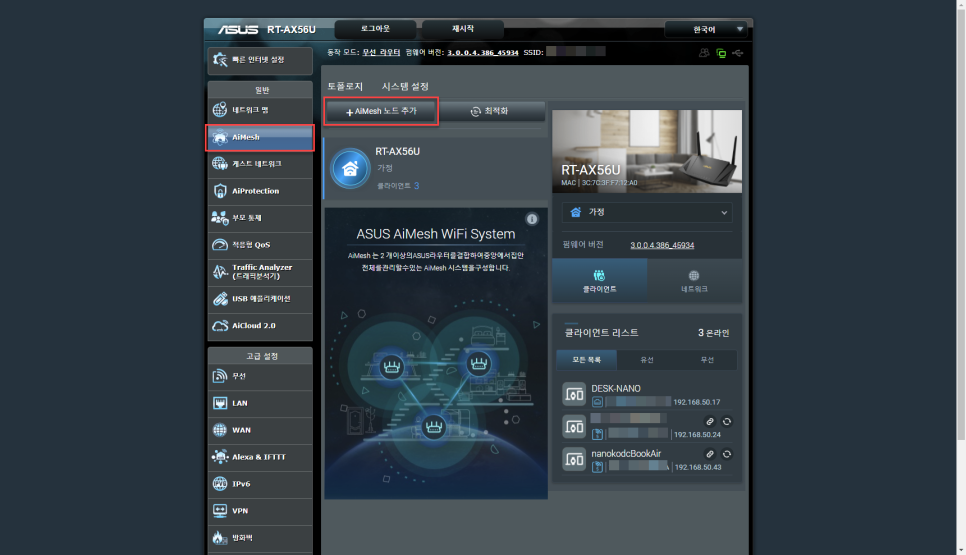This screenshot has height=555, width=966.
Task: Open the 한국어 language dropdown
Action: point(706,30)
